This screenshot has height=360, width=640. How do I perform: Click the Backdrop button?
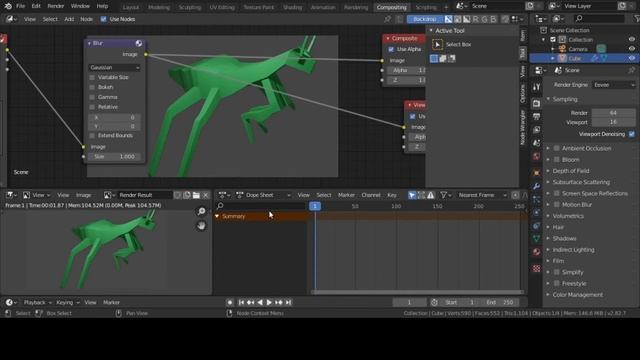click(x=425, y=19)
